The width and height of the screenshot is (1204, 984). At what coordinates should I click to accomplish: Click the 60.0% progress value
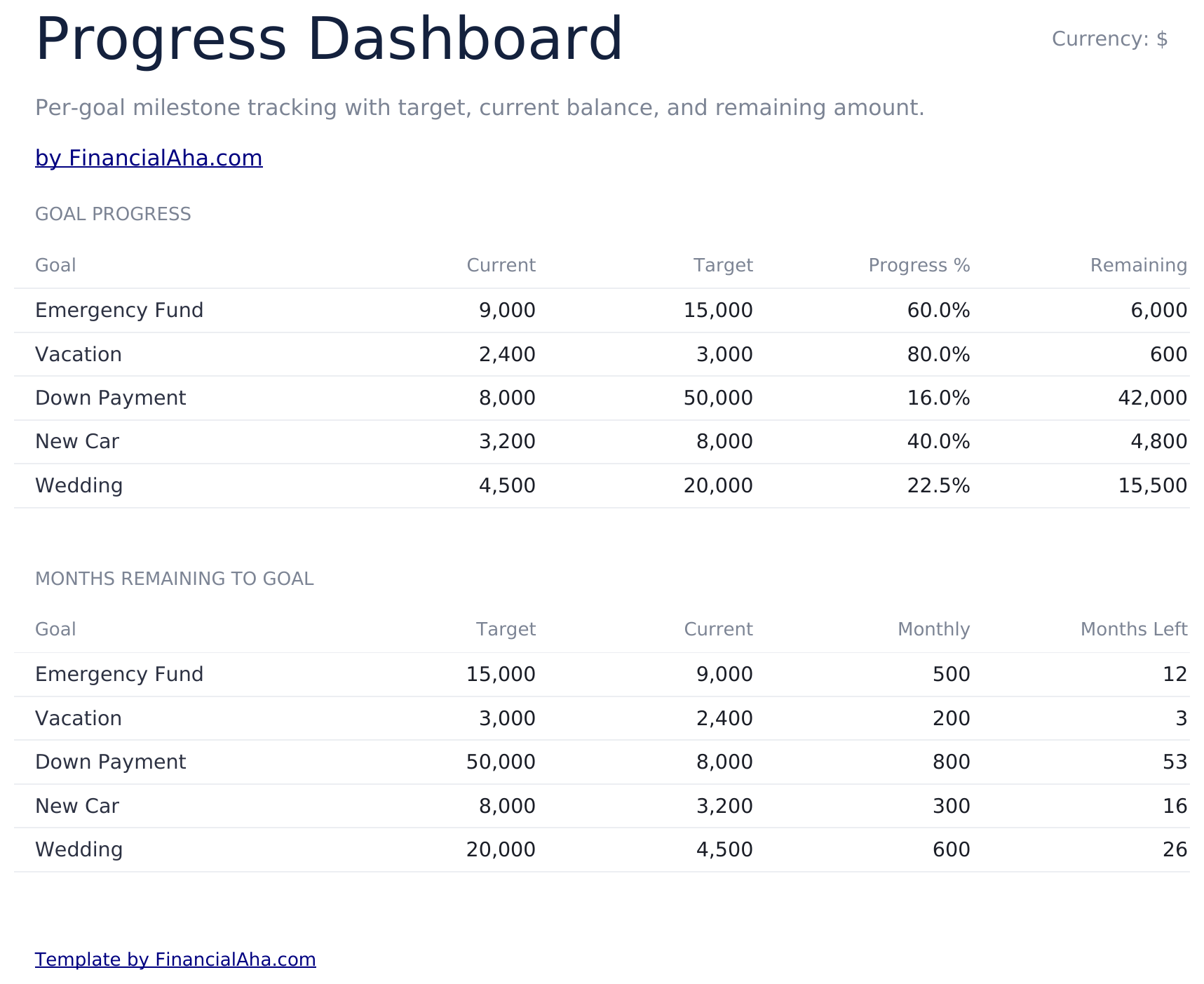pyautogui.click(x=938, y=310)
